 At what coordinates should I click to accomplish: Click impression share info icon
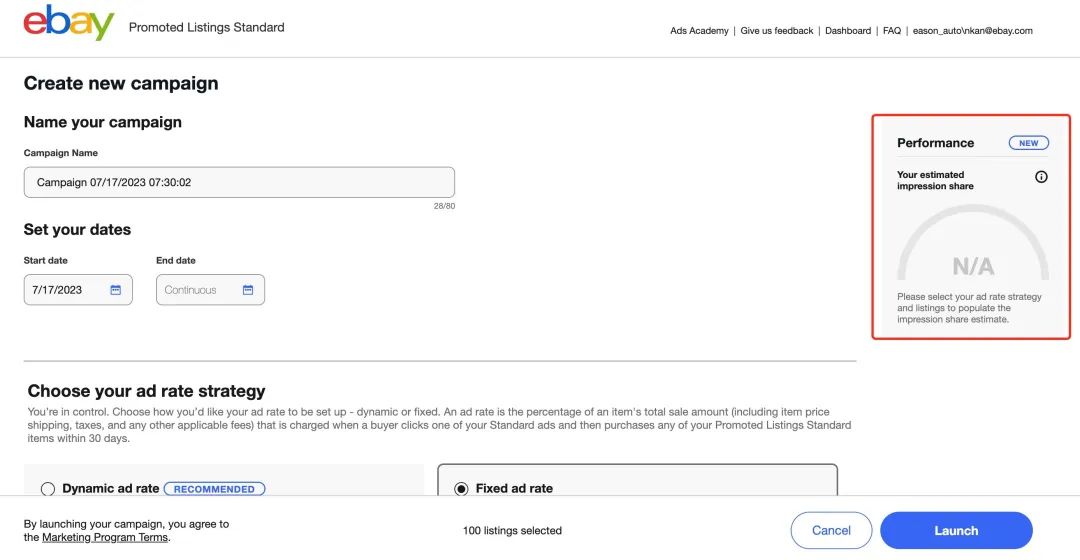tap(1041, 177)
